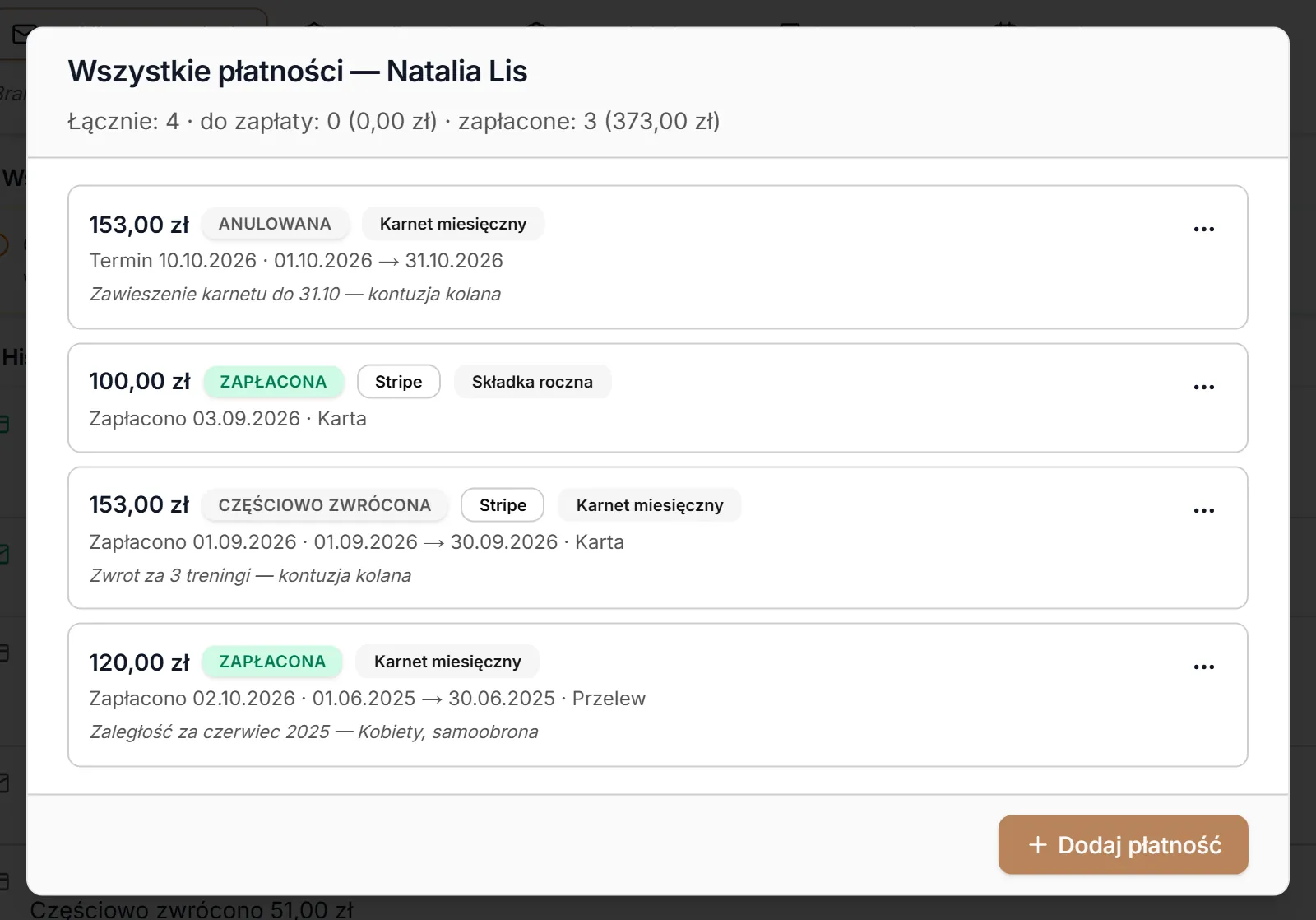Open options for partially refunded 153,00 zł payment
Image resolution: width=1316 pixels, height=920 pixels.
pyautogui.click(x=1203, y=510)
